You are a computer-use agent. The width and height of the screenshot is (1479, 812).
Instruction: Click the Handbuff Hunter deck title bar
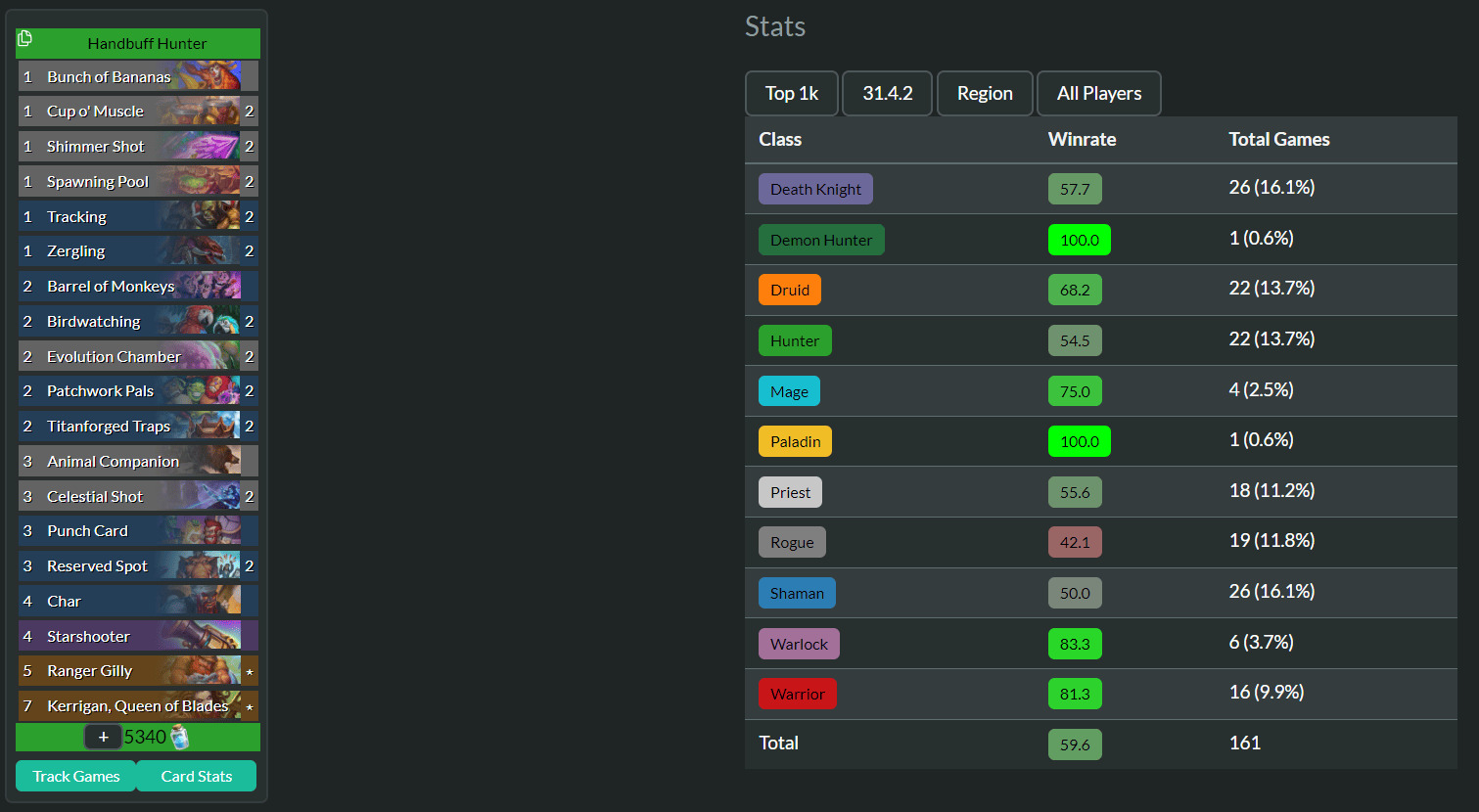[x=147, y=43]
